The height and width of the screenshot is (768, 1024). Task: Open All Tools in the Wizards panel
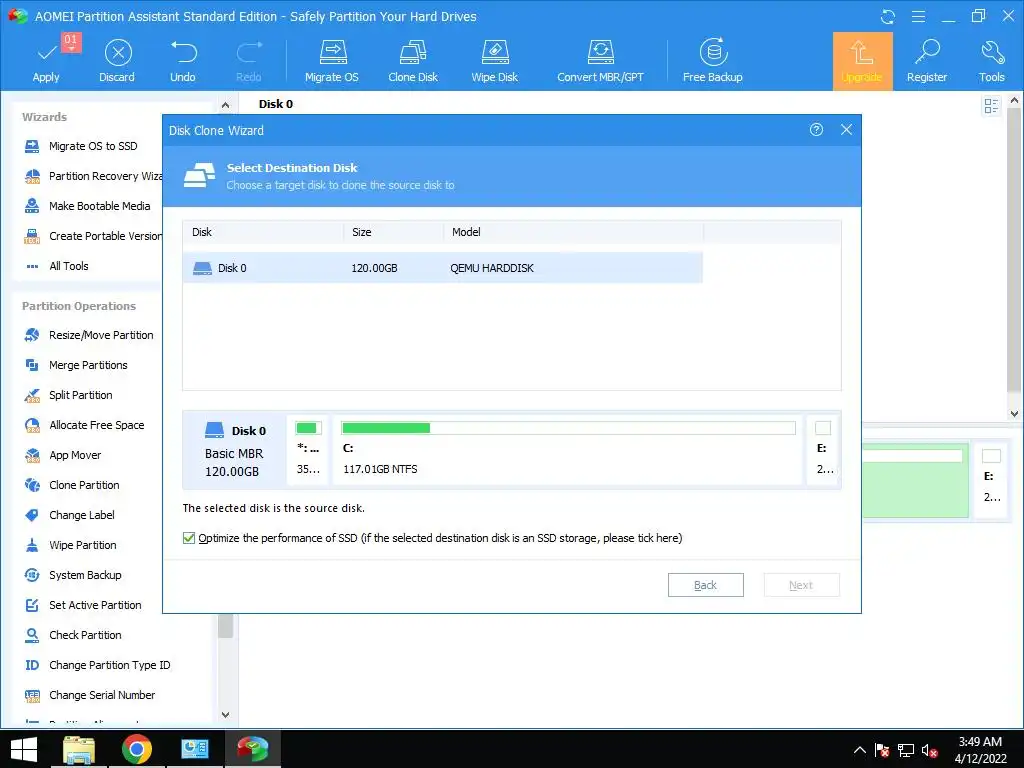[x=56, y=266]
